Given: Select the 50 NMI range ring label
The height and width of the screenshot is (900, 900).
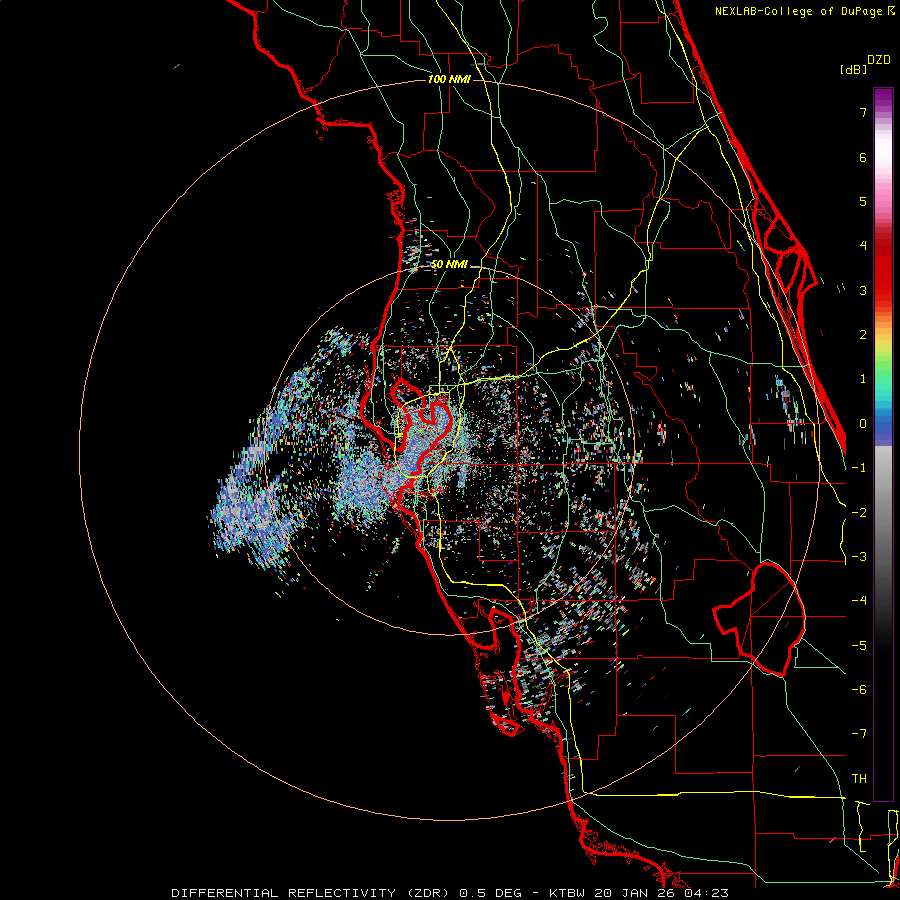Looking at the screenshot, I should (x=449, y=265).
